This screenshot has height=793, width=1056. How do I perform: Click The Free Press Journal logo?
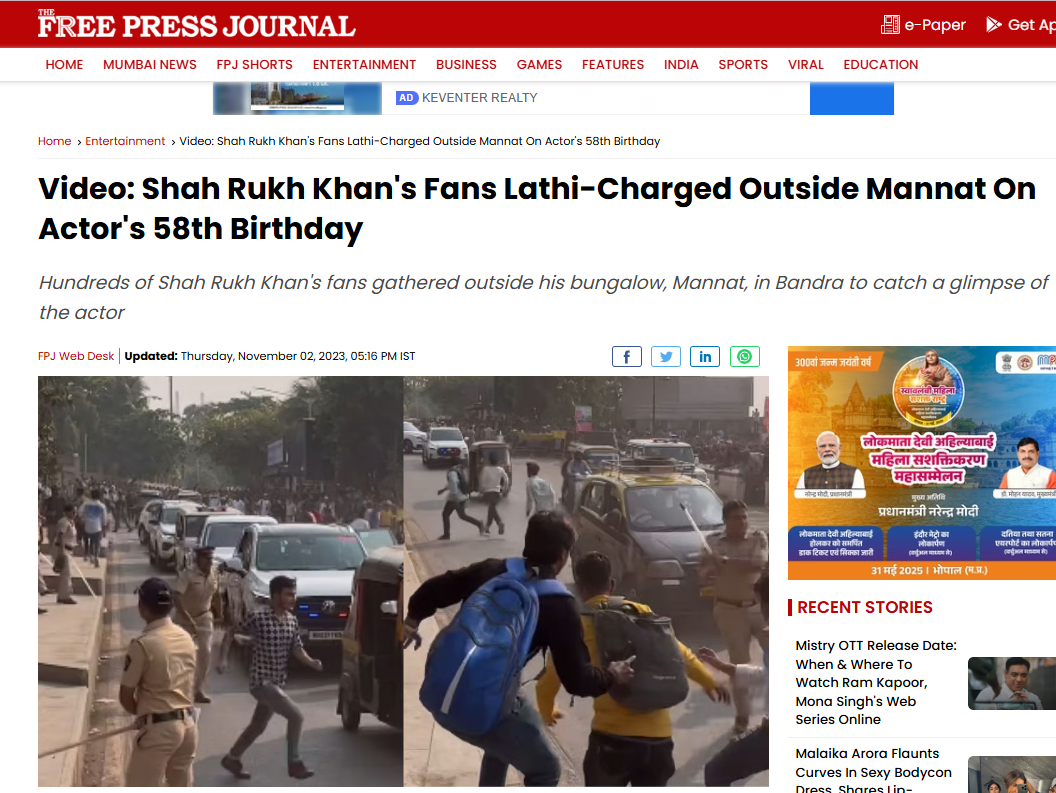(196, 24)
